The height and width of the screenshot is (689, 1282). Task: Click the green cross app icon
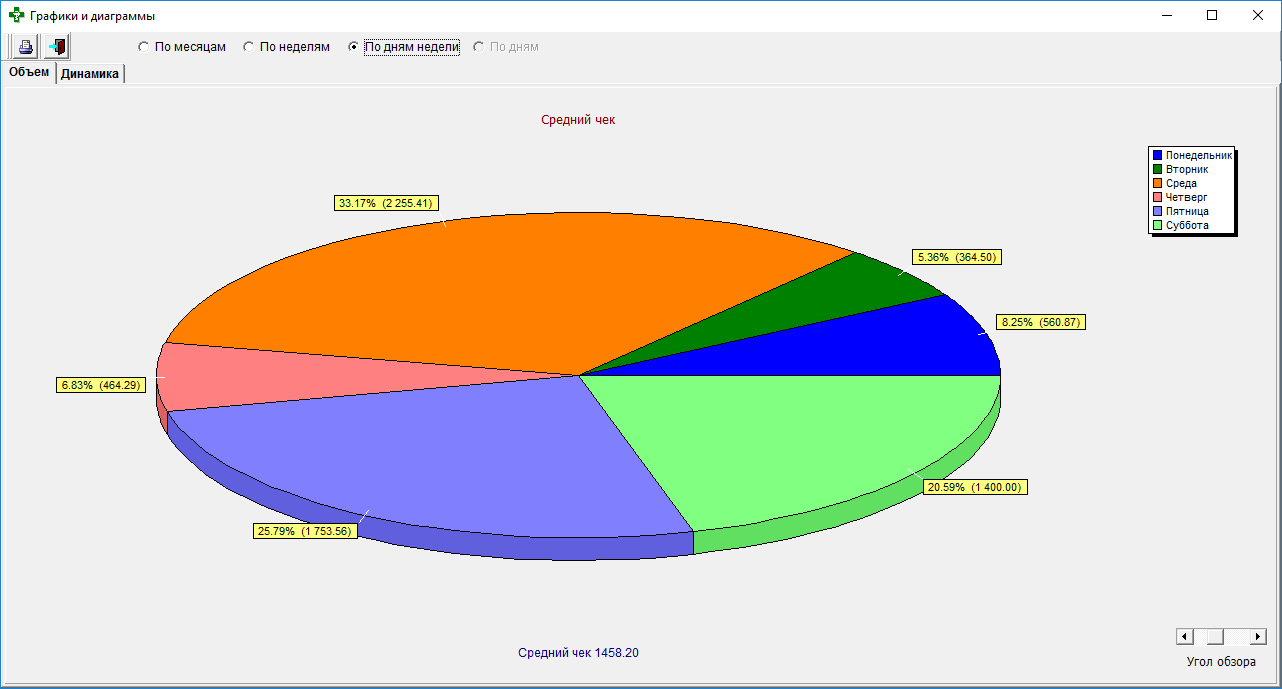[16, 16]
